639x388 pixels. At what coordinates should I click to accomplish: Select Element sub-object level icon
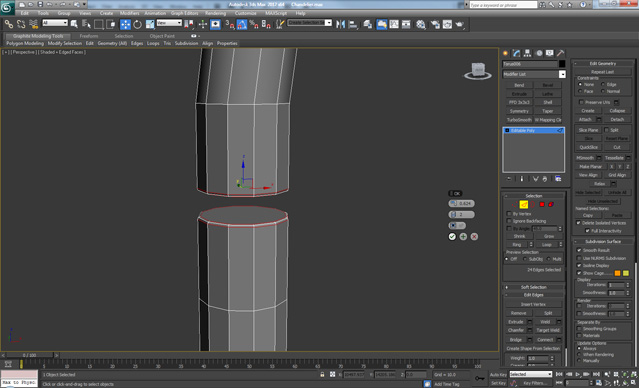551,204
